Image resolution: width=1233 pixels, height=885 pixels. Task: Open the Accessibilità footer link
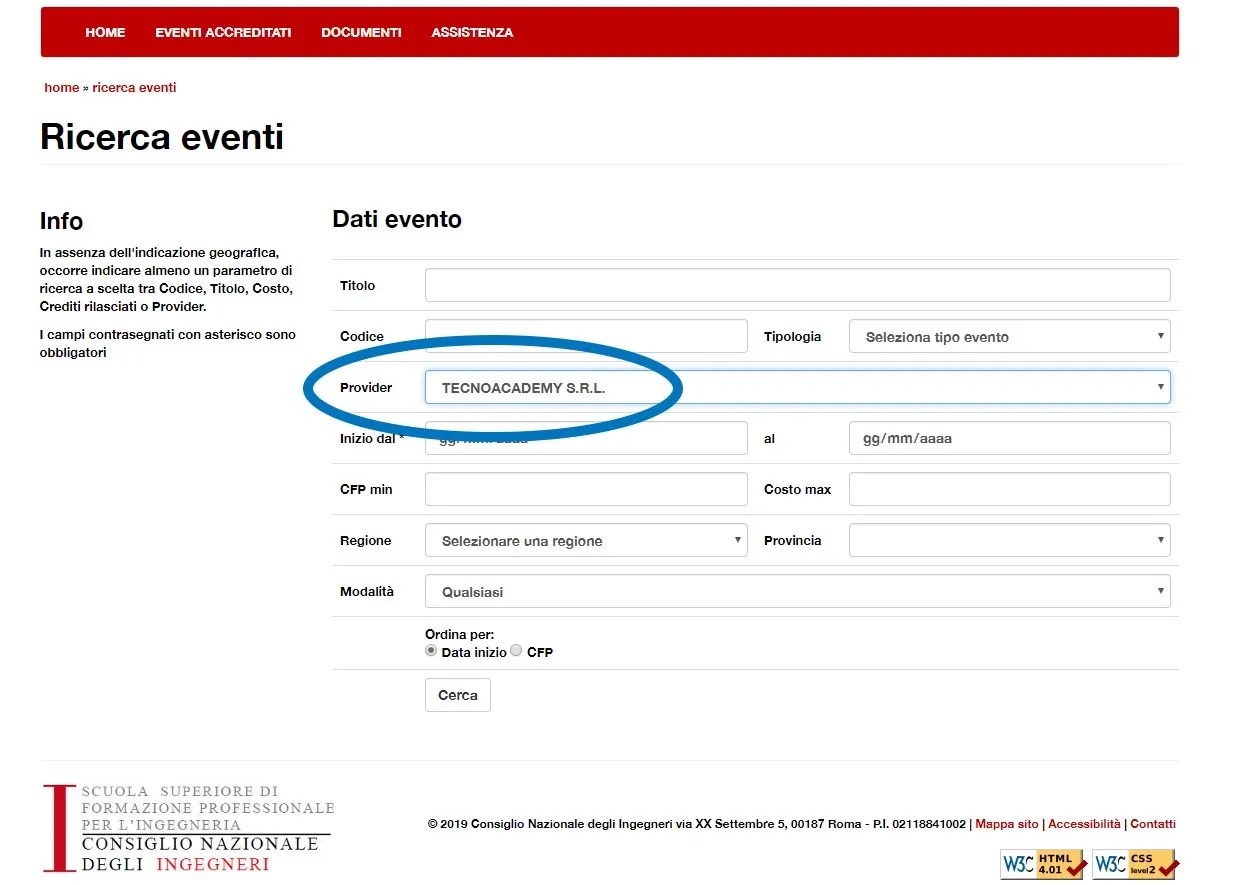(1084, 824)
